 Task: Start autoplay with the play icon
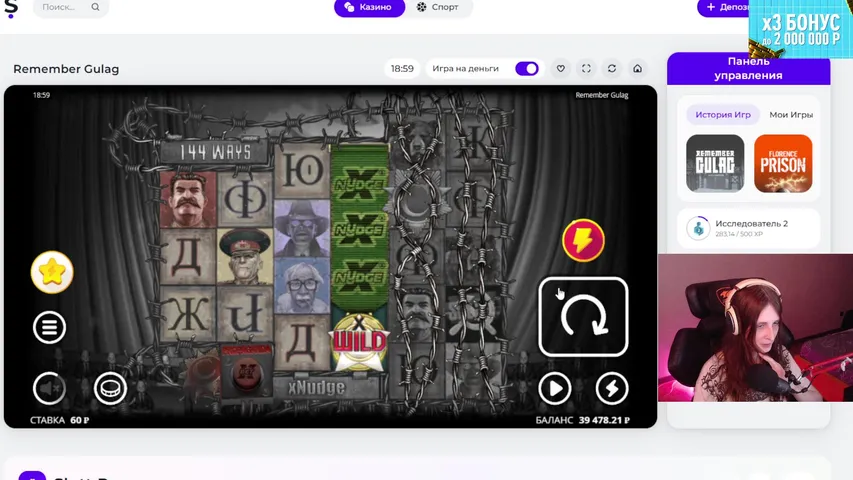coord(554,388)
